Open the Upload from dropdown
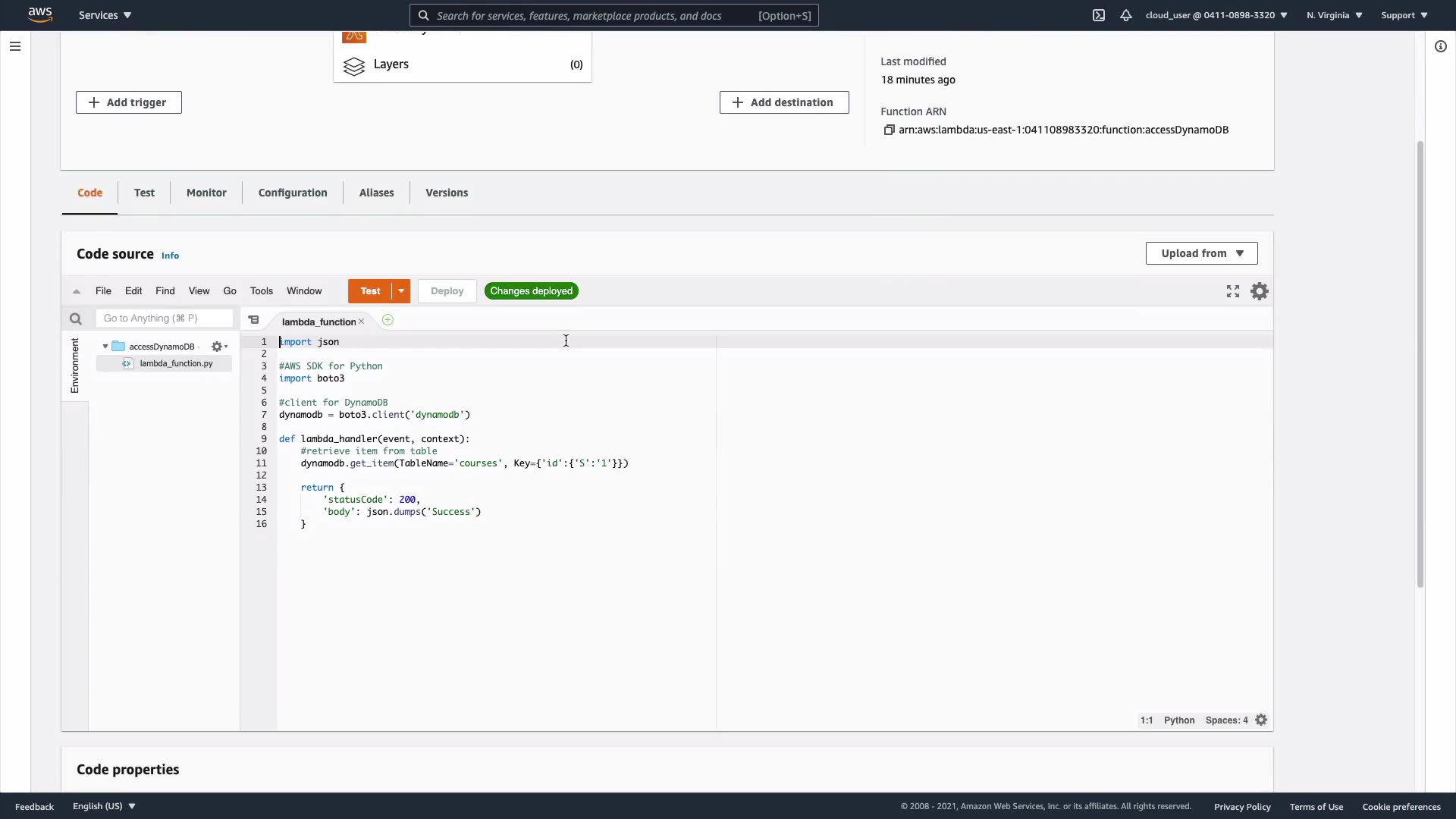The height and width of the screenshot is (819, 1456). point(1201,253)
